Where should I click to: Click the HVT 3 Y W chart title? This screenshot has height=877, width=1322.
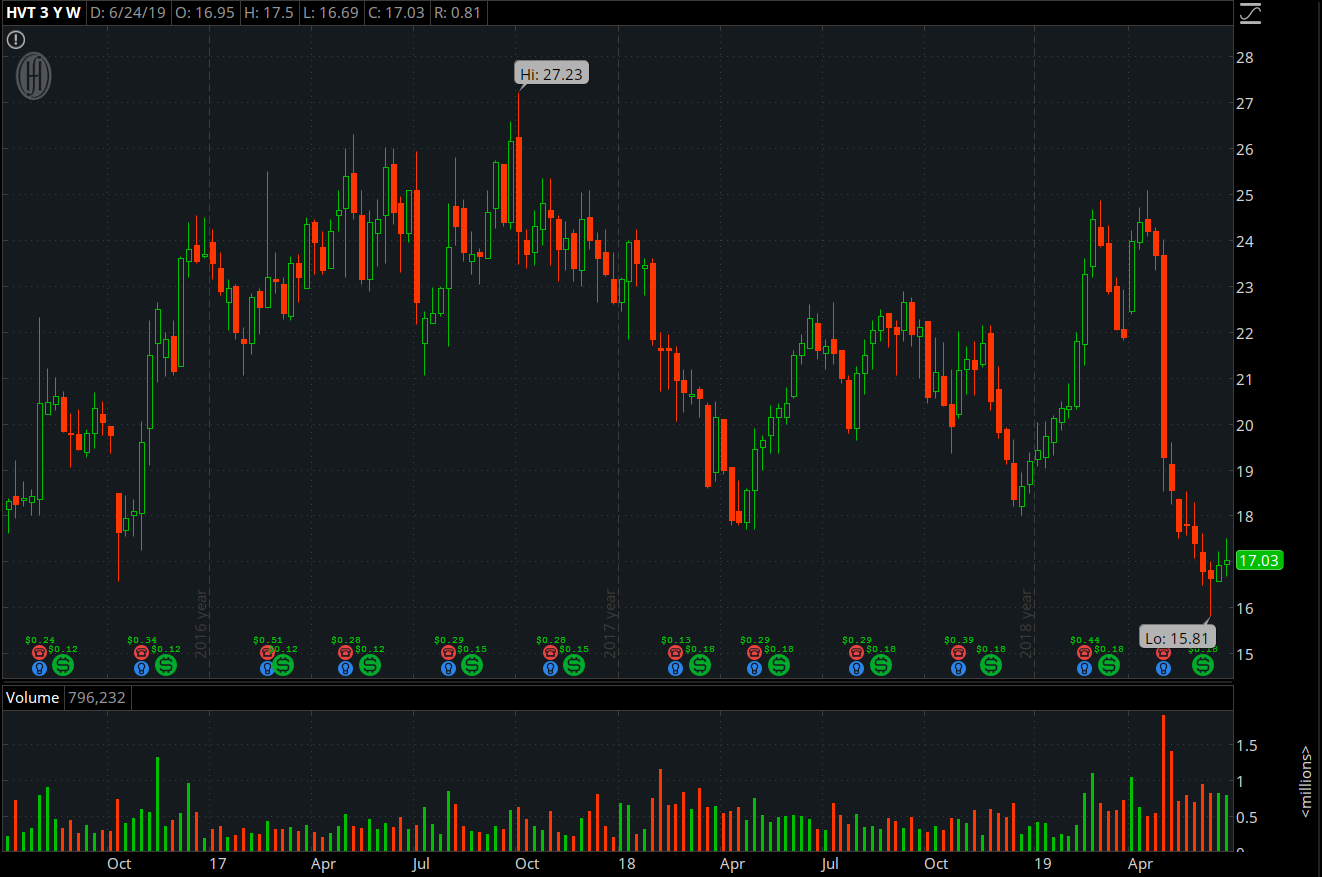[43, 13]
